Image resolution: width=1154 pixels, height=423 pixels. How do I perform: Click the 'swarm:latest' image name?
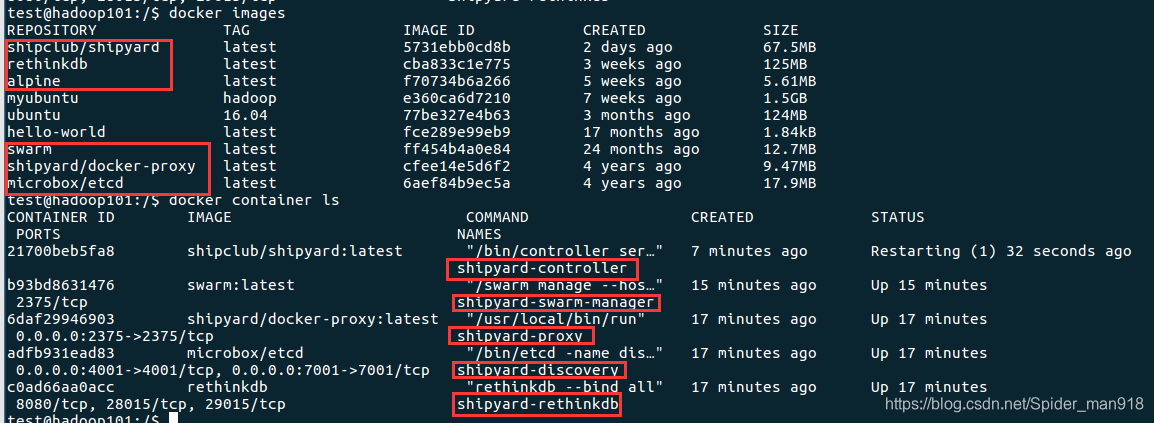click(241, 285)
